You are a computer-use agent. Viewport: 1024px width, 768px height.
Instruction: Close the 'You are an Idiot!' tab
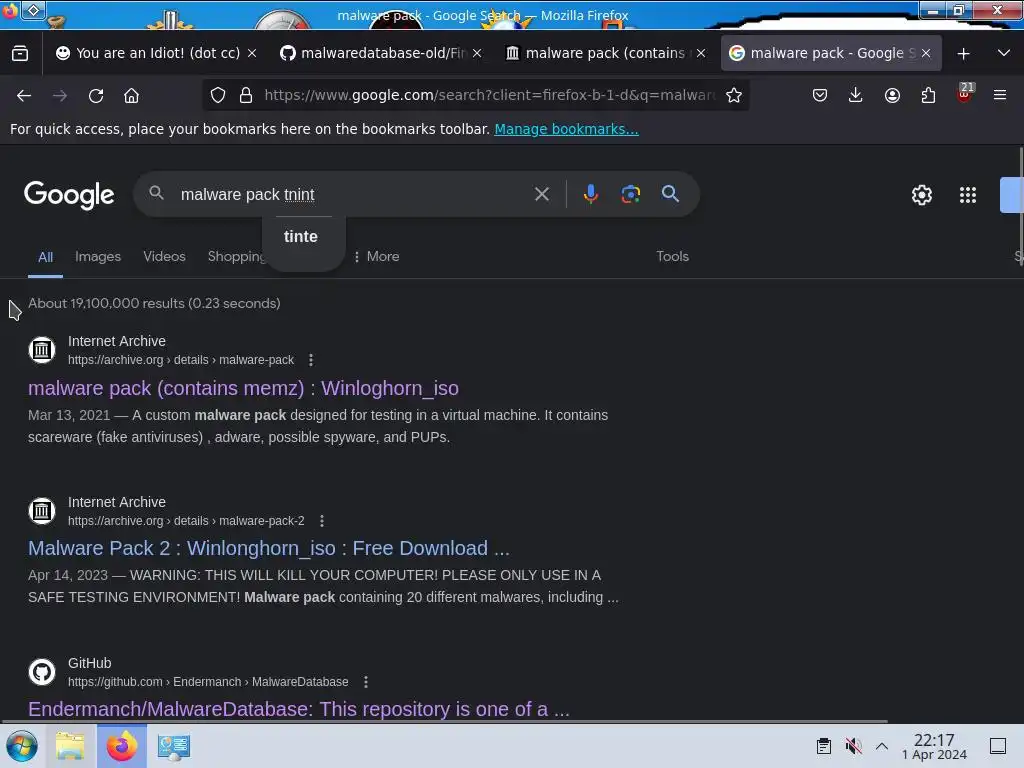click(252, 53)
